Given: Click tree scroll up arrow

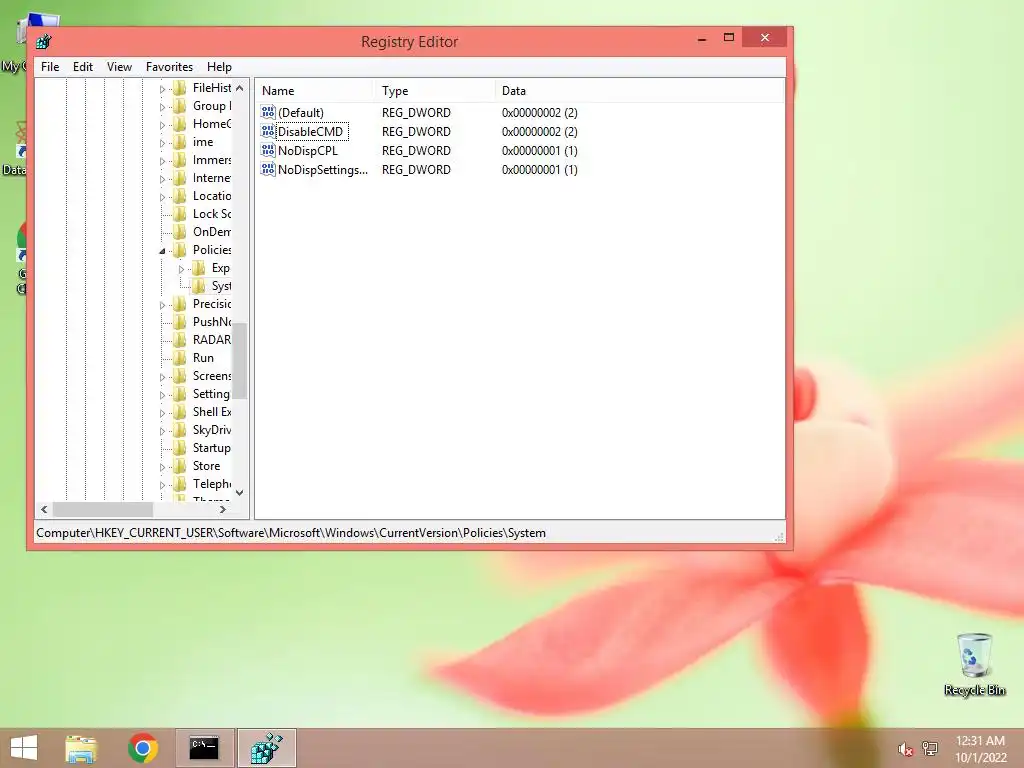Looking at the screenshot, I should coord(240,88).
